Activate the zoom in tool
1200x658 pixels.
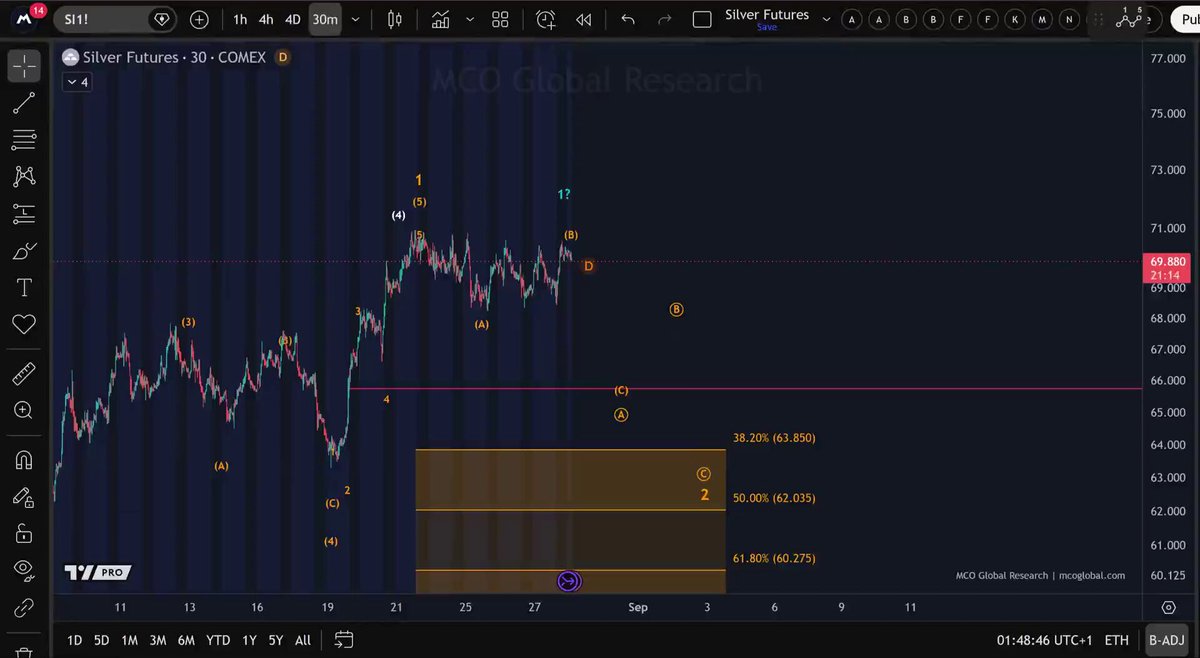[24, 410]
